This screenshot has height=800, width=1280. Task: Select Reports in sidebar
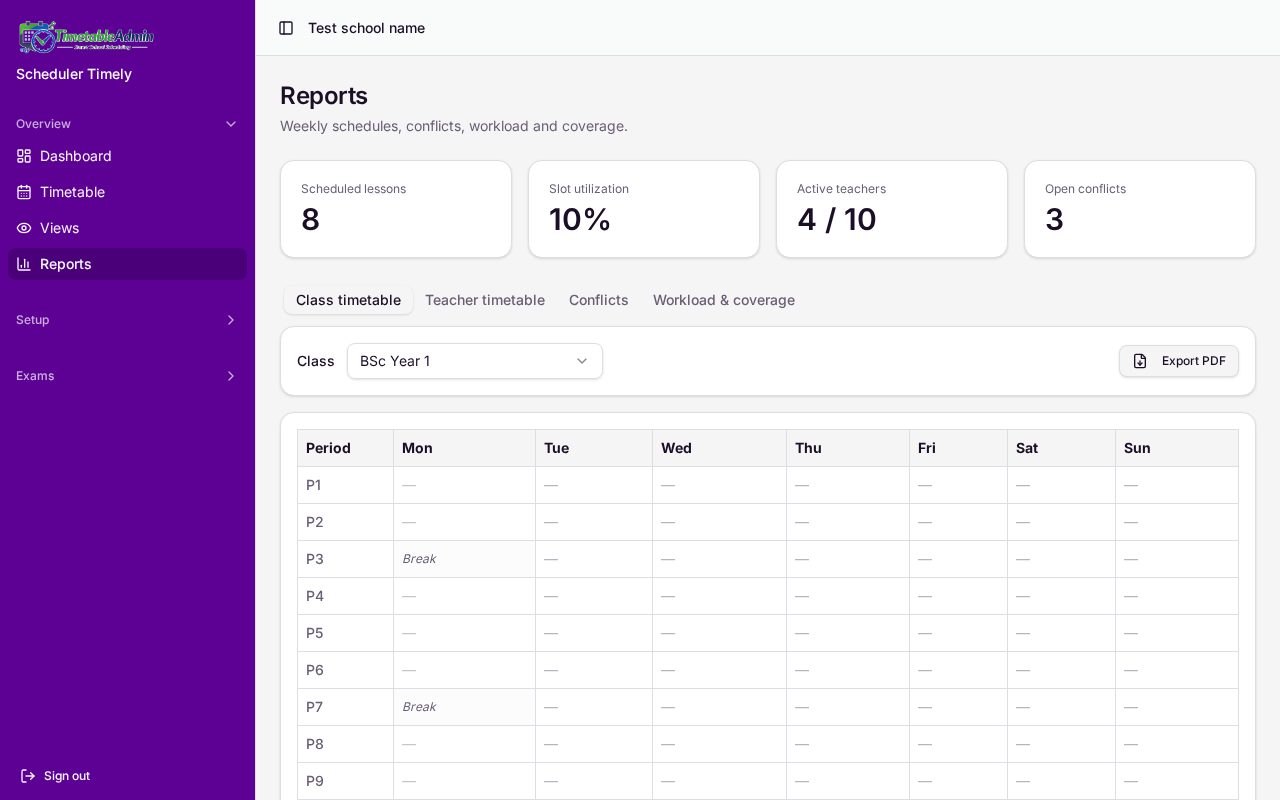[127, 264]
